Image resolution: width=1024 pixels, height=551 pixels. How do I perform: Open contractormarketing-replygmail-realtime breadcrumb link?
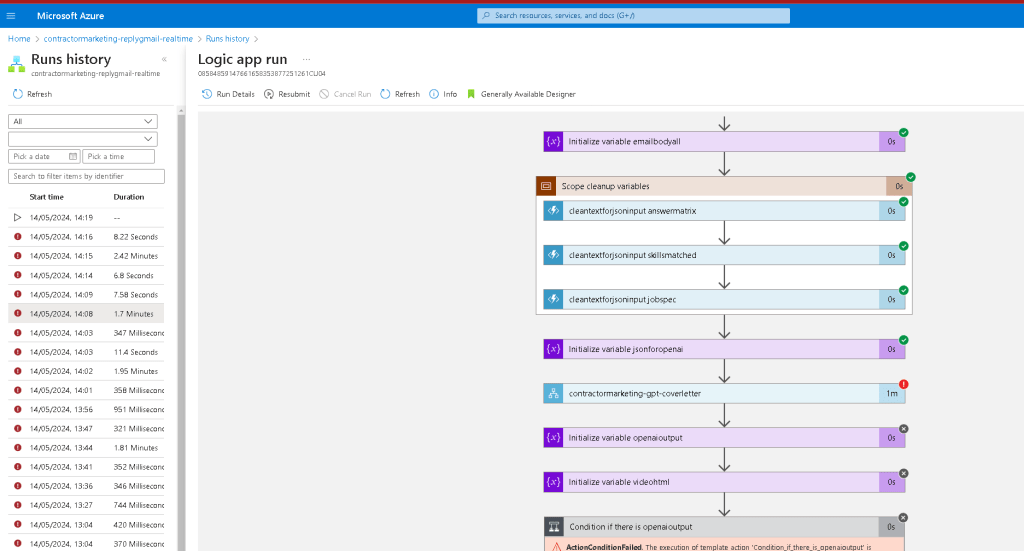click(118, 39)
